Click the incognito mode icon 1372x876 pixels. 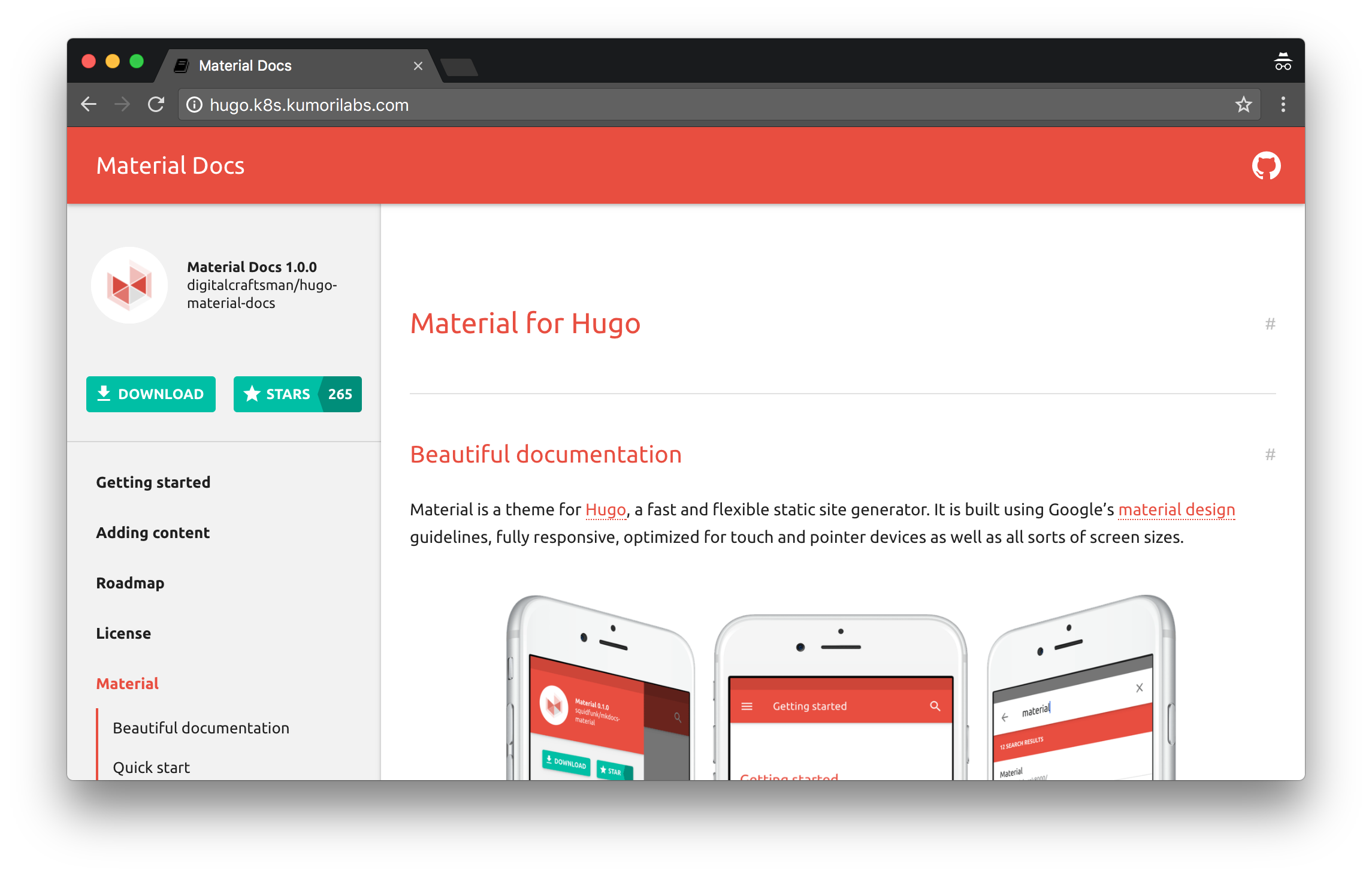pyautogui.click(x=1283, y=62)
